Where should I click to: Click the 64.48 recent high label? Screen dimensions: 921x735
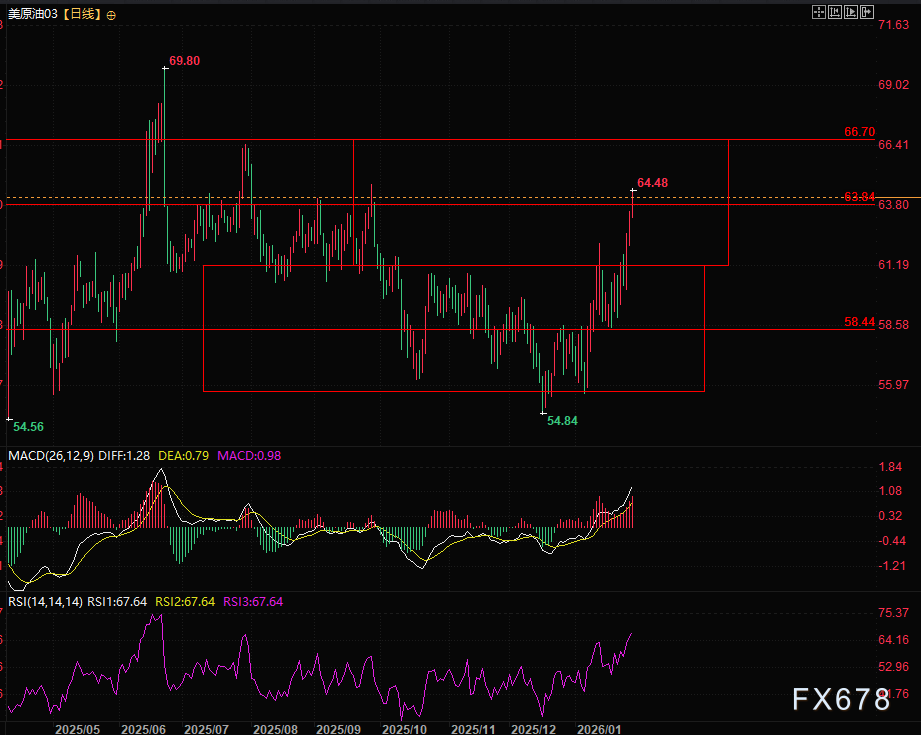pyautogui.click(x=653, y=183)
